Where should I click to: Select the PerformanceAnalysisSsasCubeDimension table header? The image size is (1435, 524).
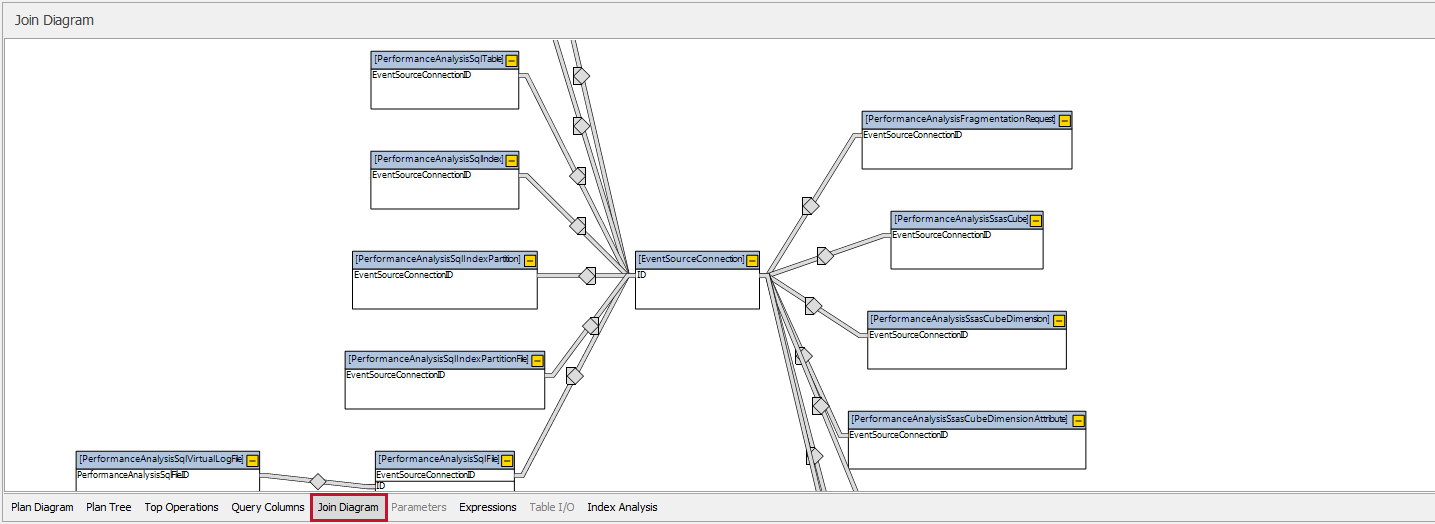click(967, 320)
